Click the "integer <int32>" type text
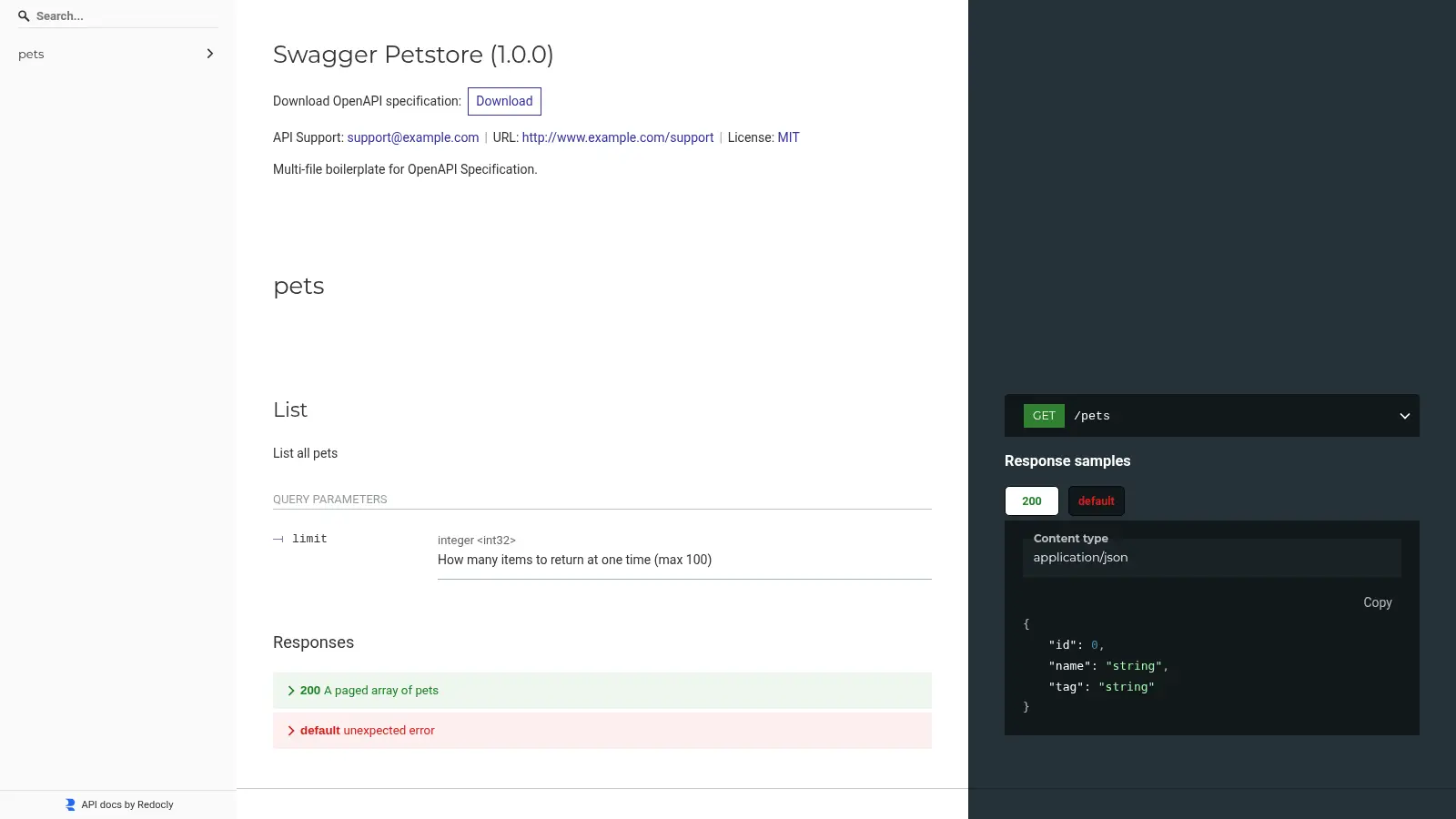The image size is (1456, 819). (477, 541)
